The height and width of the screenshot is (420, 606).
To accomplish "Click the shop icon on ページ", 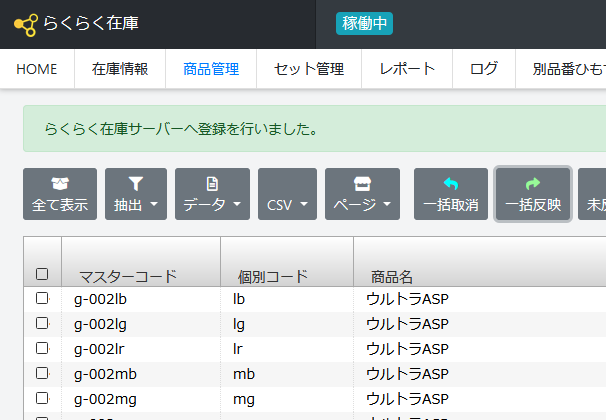I will 362,184.
